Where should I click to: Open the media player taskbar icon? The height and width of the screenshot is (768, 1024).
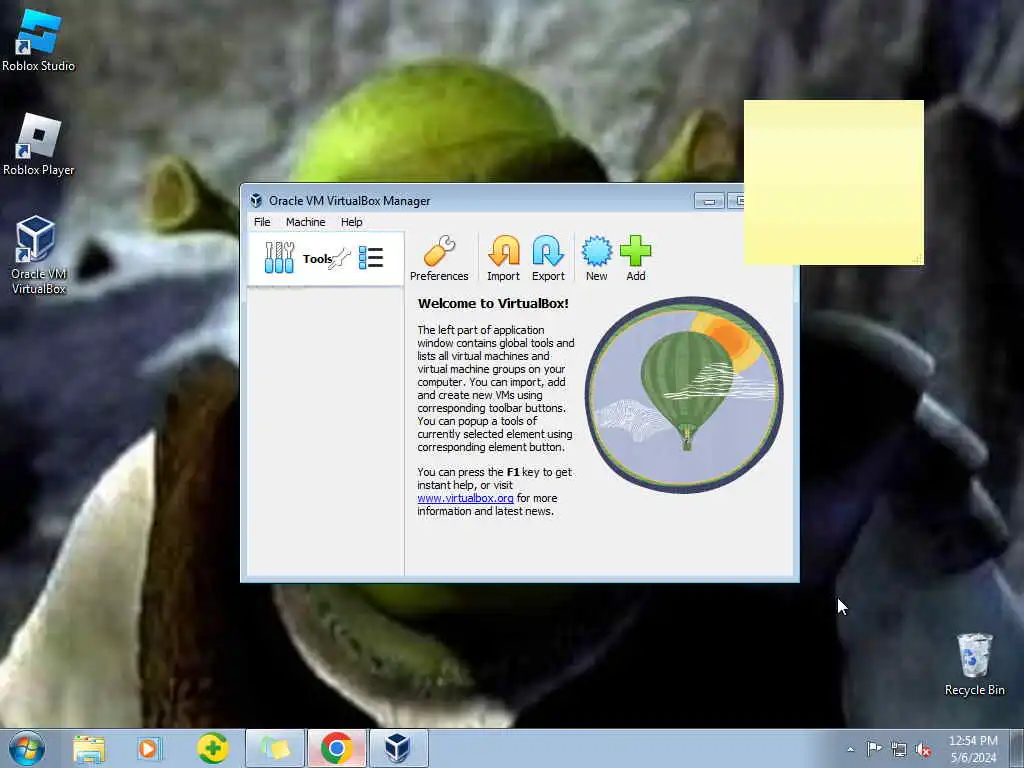tap(149, 749)
